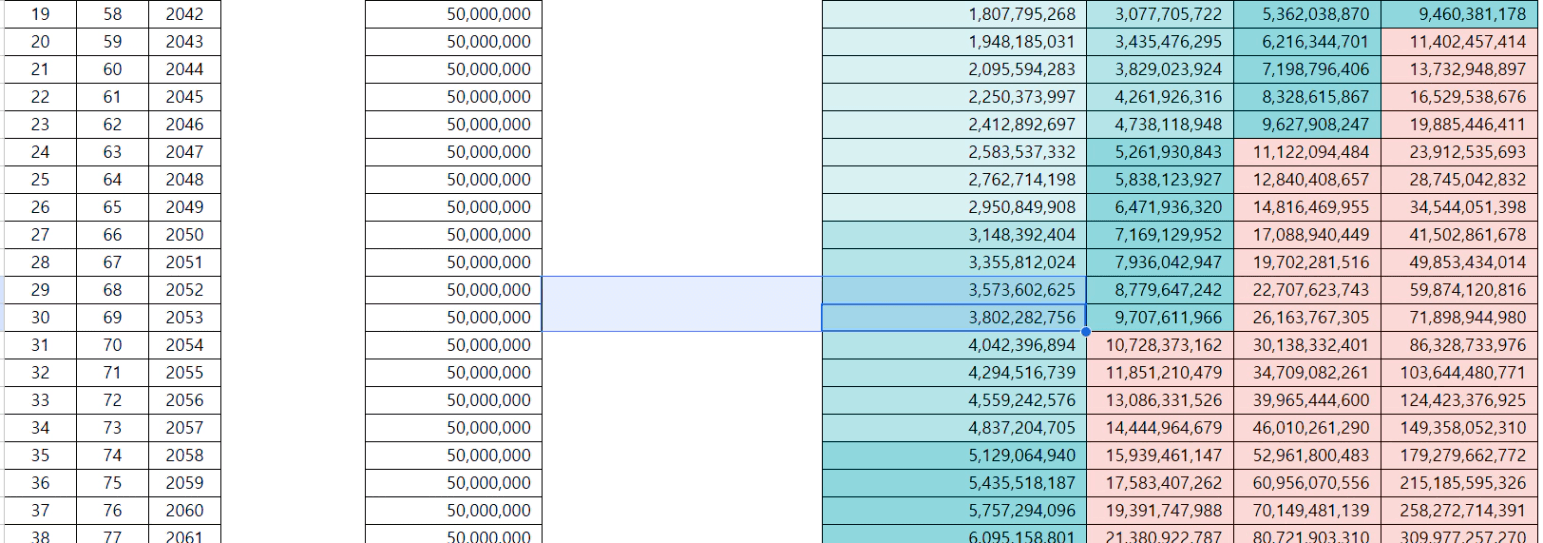
Task: Click value 19,702,281,516
Action: (x=1307, y=262)
